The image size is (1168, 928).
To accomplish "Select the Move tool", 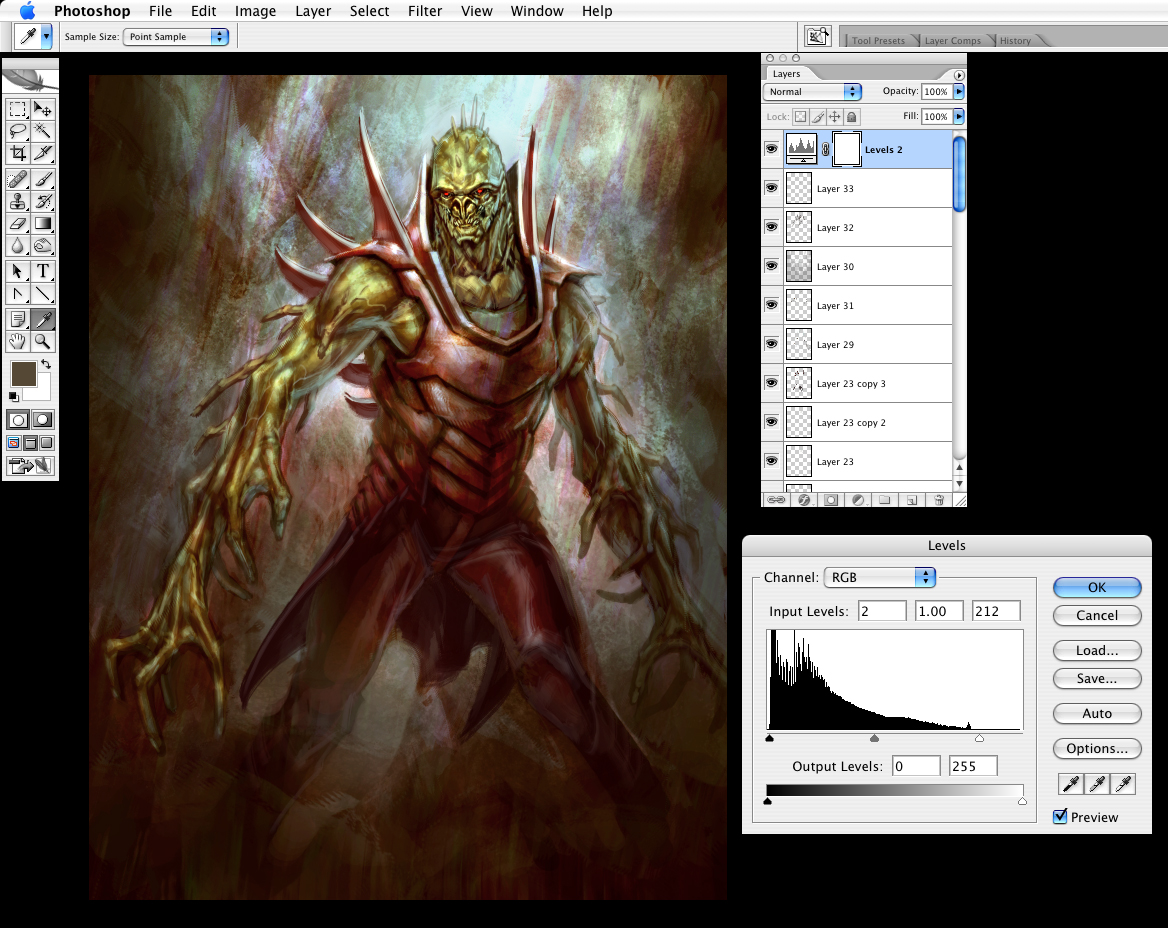I will coord(43,109).
